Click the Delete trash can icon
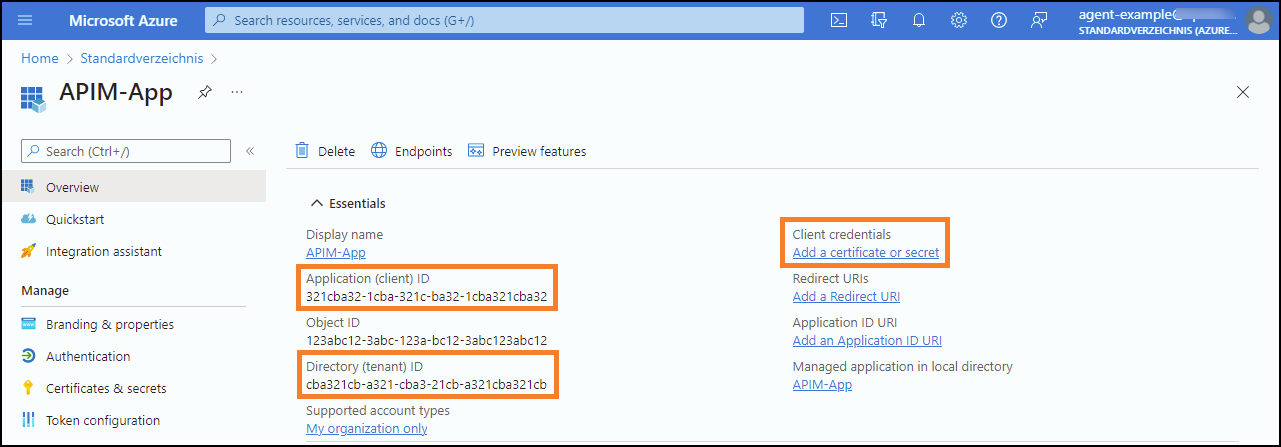The width and height of the screenshot is (1281, 447). pyautogui.click(x=302, y=151)
